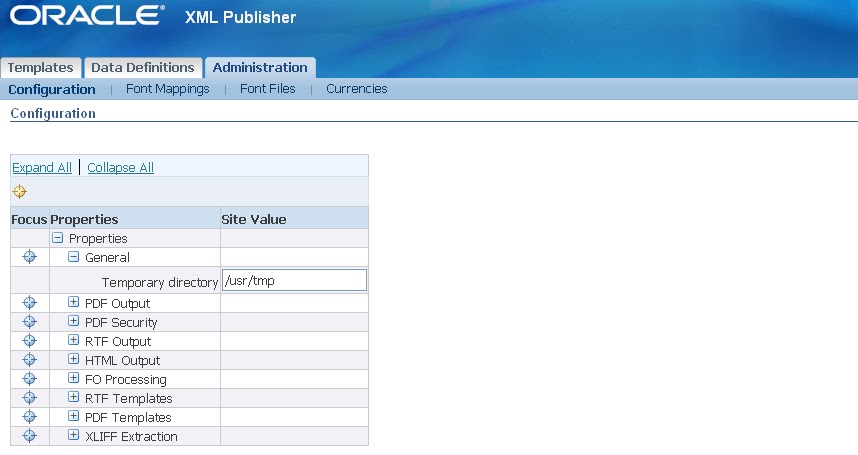This screenshot has width=858, height=455.
Task: Click the PDF Security row label
Action: [121, 323]
